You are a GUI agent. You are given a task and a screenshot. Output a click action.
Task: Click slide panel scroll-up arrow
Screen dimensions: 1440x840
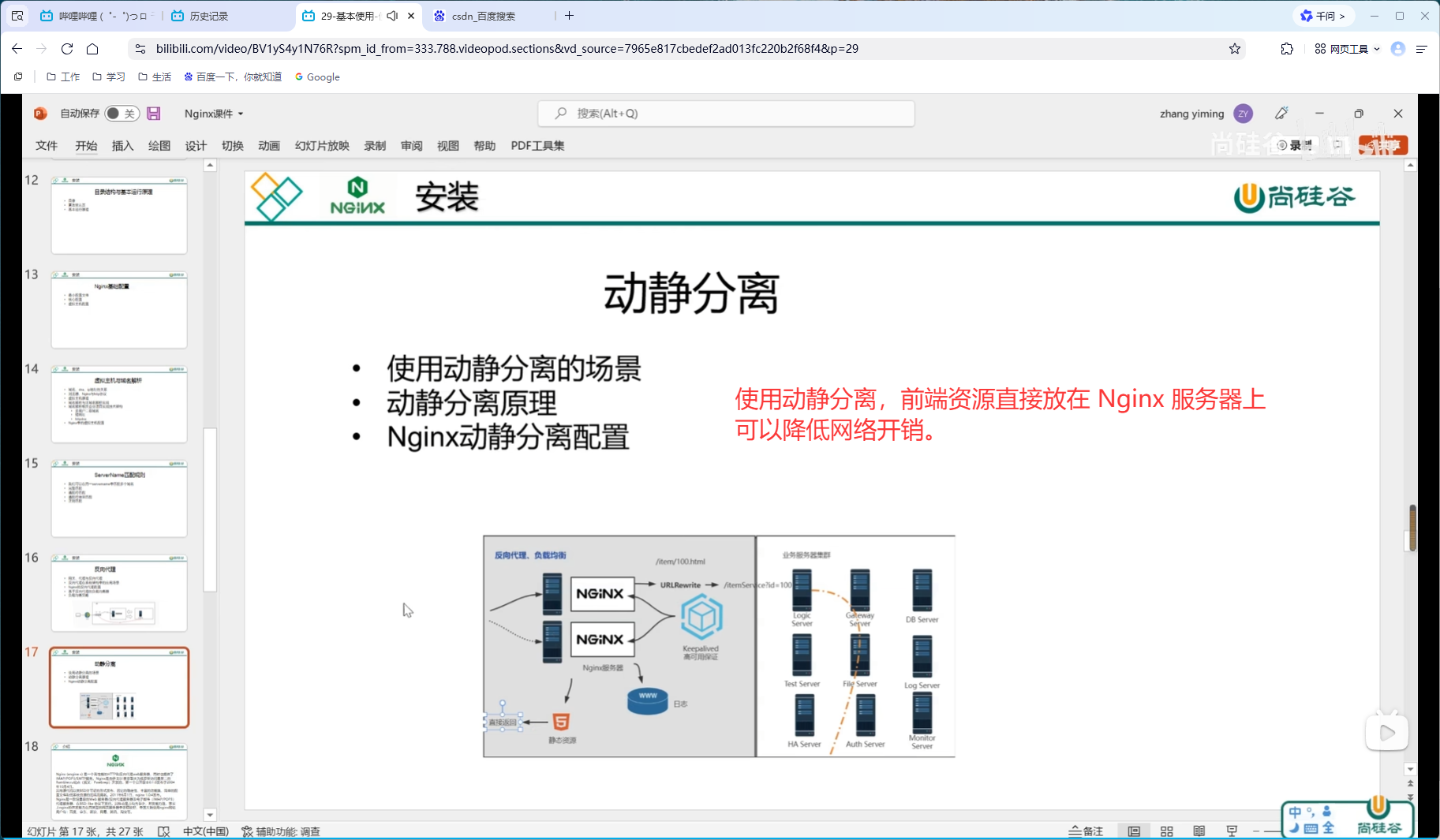point(210,166)
